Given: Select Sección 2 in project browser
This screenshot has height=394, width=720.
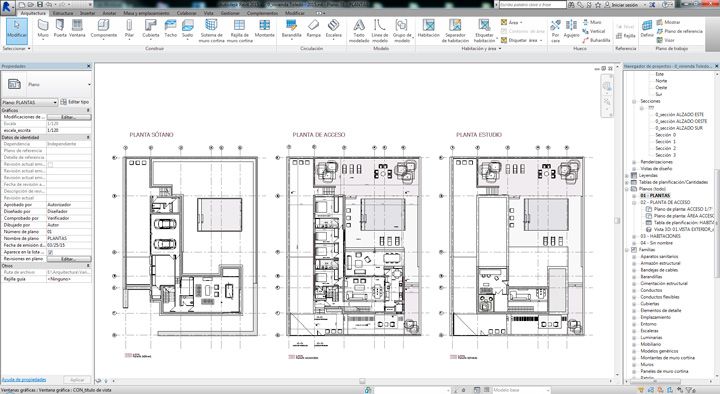Looking at the screenshot, I should [x=665, y=148].
